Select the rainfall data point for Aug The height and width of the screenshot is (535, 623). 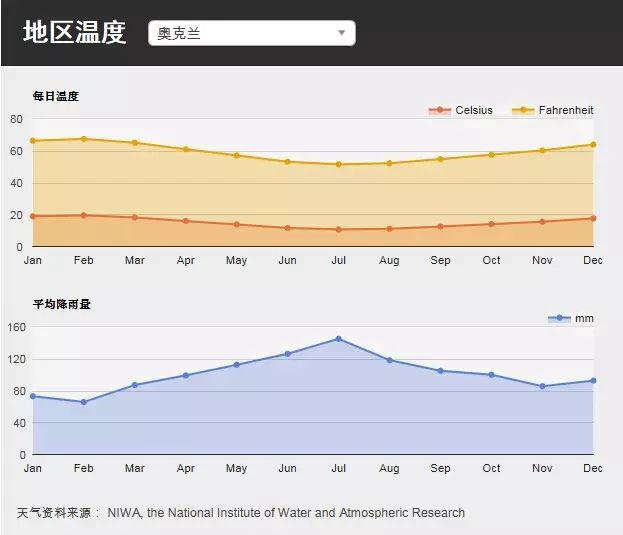click(x=389, y=360)
